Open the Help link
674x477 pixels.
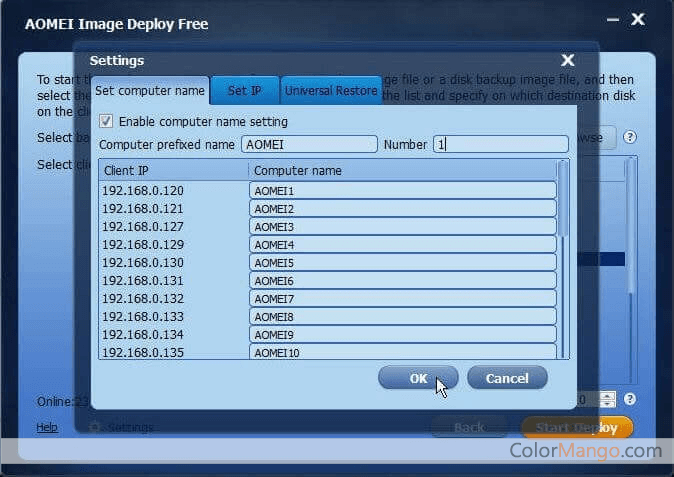pyautogui.click(x=47, y=428)
